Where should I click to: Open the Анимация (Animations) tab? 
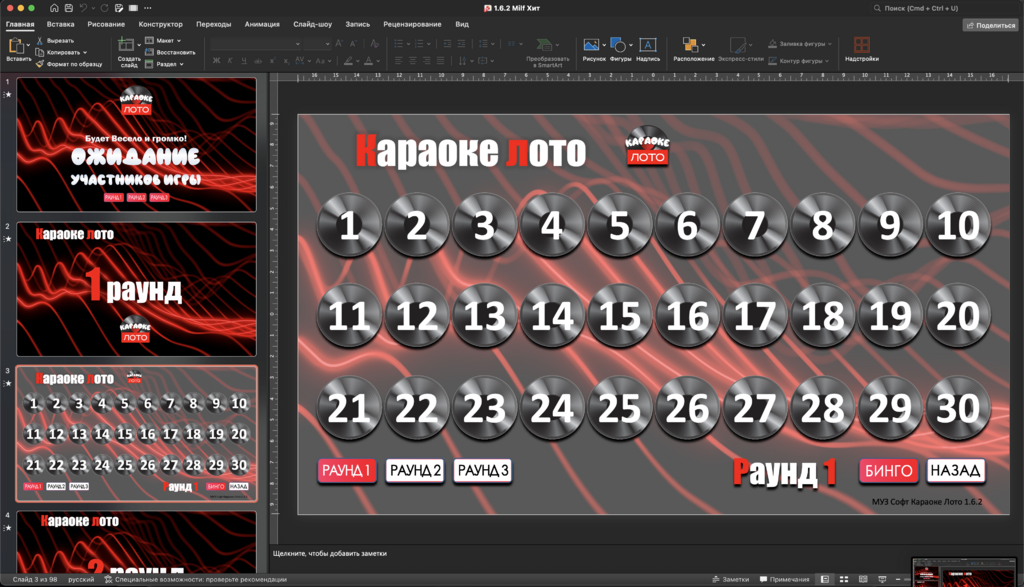click(262, 24)
